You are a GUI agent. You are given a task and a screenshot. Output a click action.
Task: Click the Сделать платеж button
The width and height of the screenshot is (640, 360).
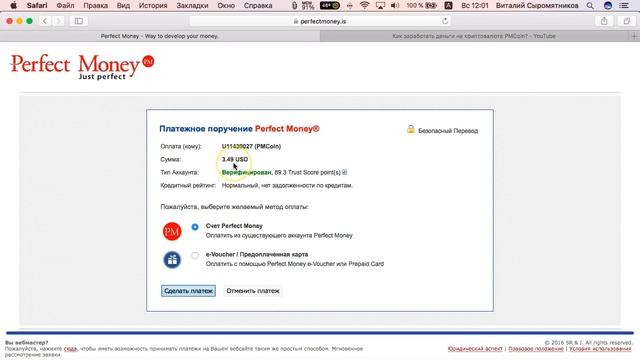pos(188,291)
